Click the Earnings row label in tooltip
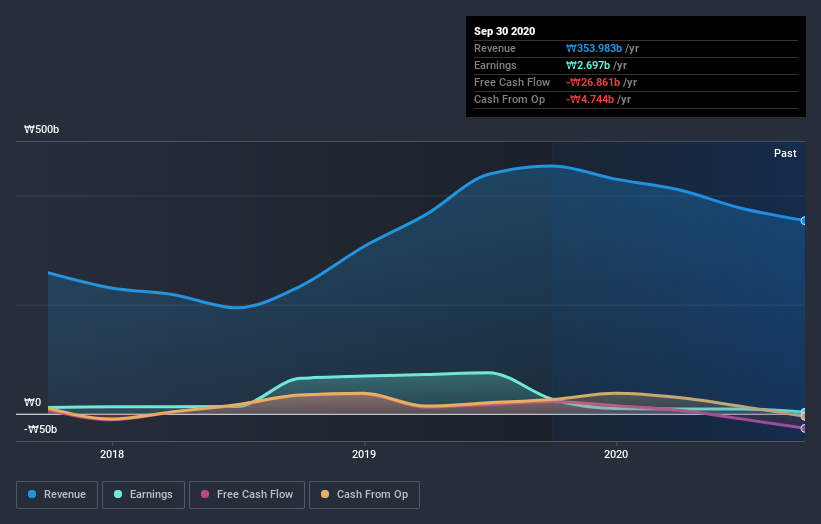821x524 pixels. pyautogui.click(x=495, y=65)
